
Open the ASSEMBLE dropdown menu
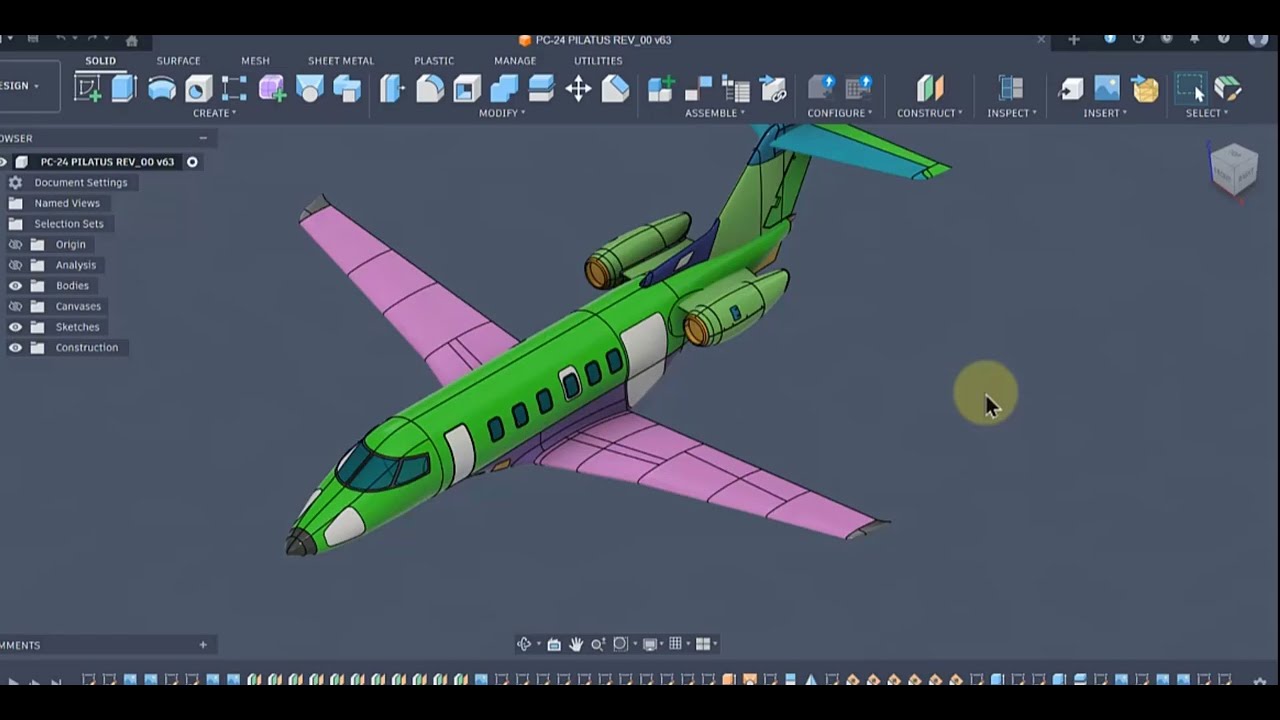click(x=715, y=113)
